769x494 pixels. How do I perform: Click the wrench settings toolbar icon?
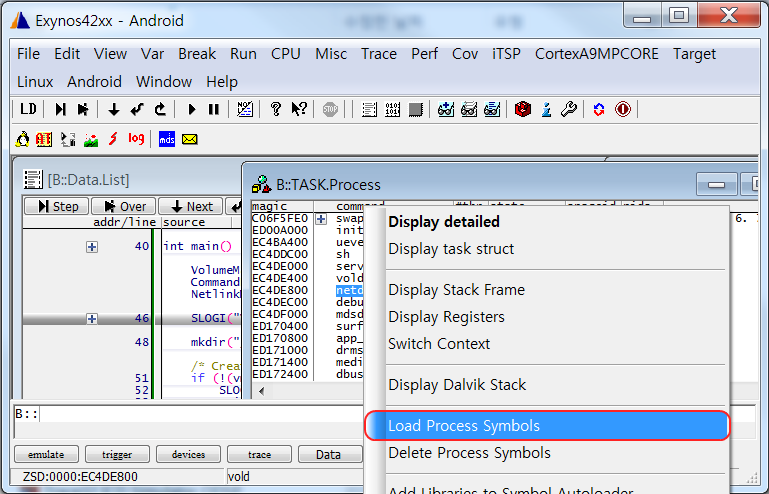569,109
